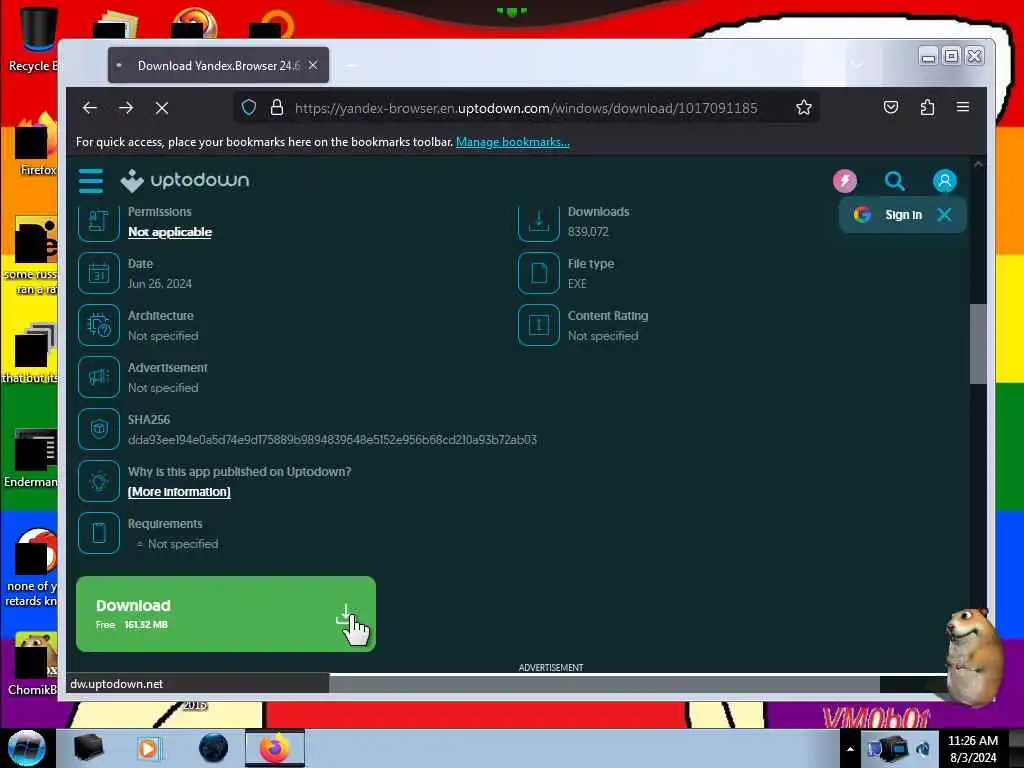Click the Advertisement megaphone icon

click(x=99, y=377)
